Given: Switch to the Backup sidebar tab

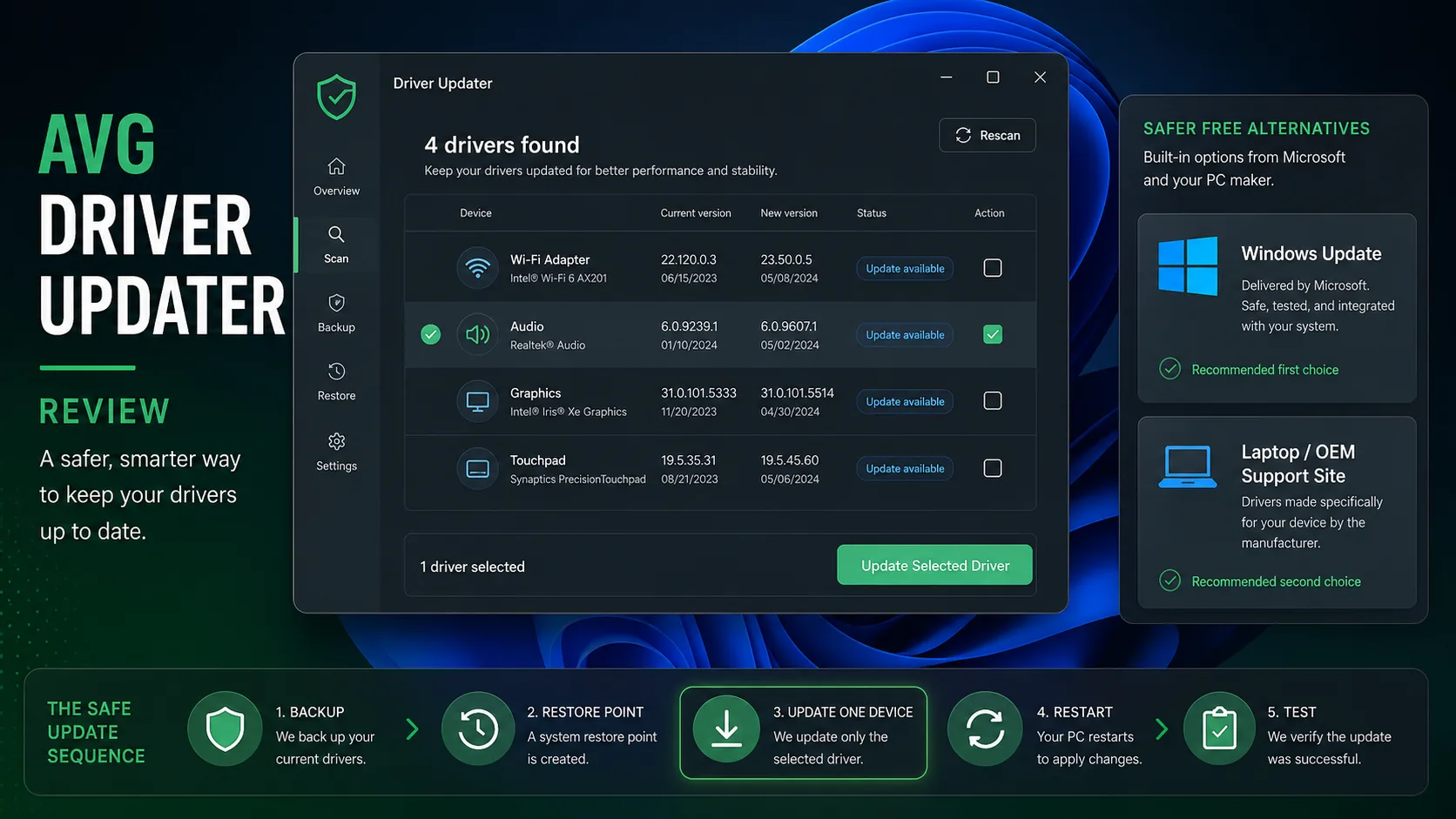Looking at the screenshot, I should pyautogui.click(x=336, y=313).
